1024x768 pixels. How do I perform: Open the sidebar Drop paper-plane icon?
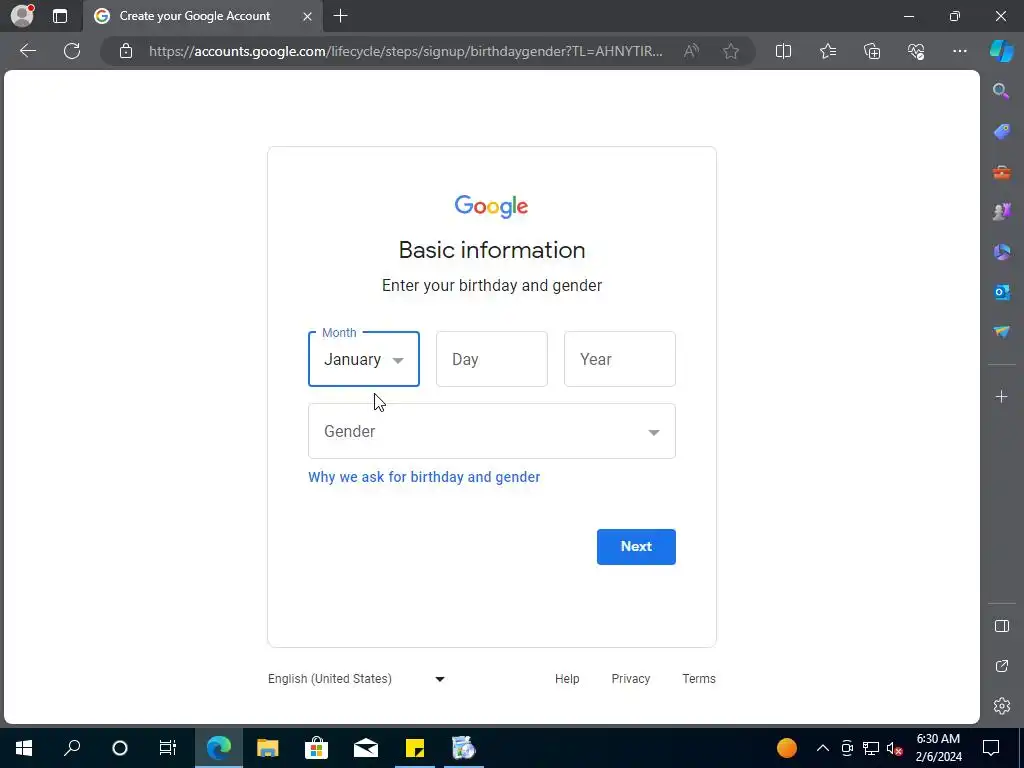click(1001, 332)
